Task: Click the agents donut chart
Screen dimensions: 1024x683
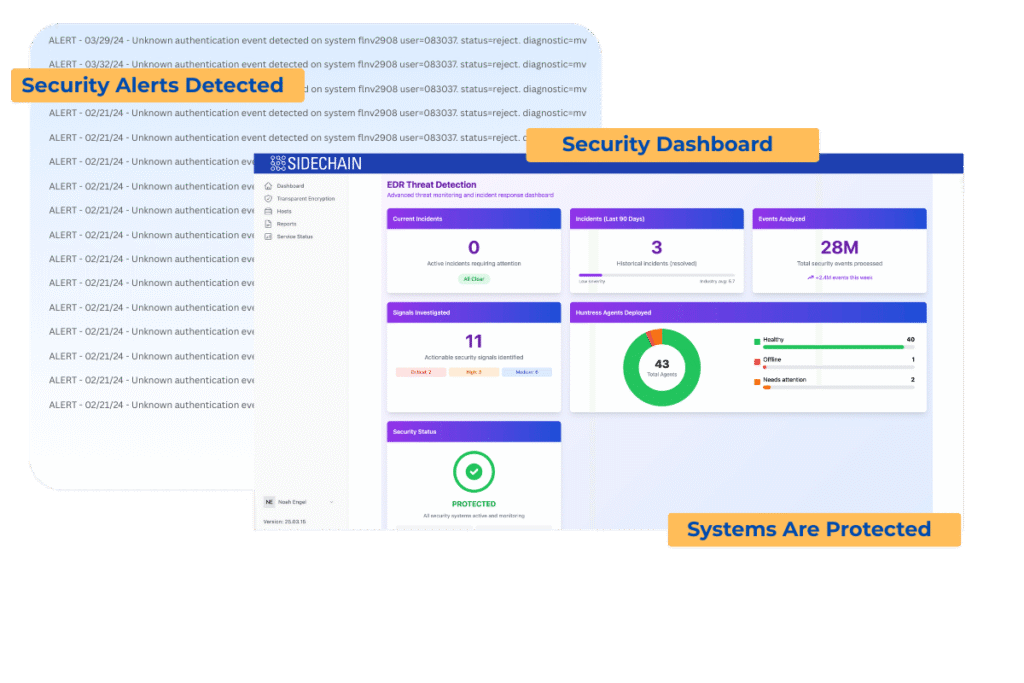Action: click(662, 367)
